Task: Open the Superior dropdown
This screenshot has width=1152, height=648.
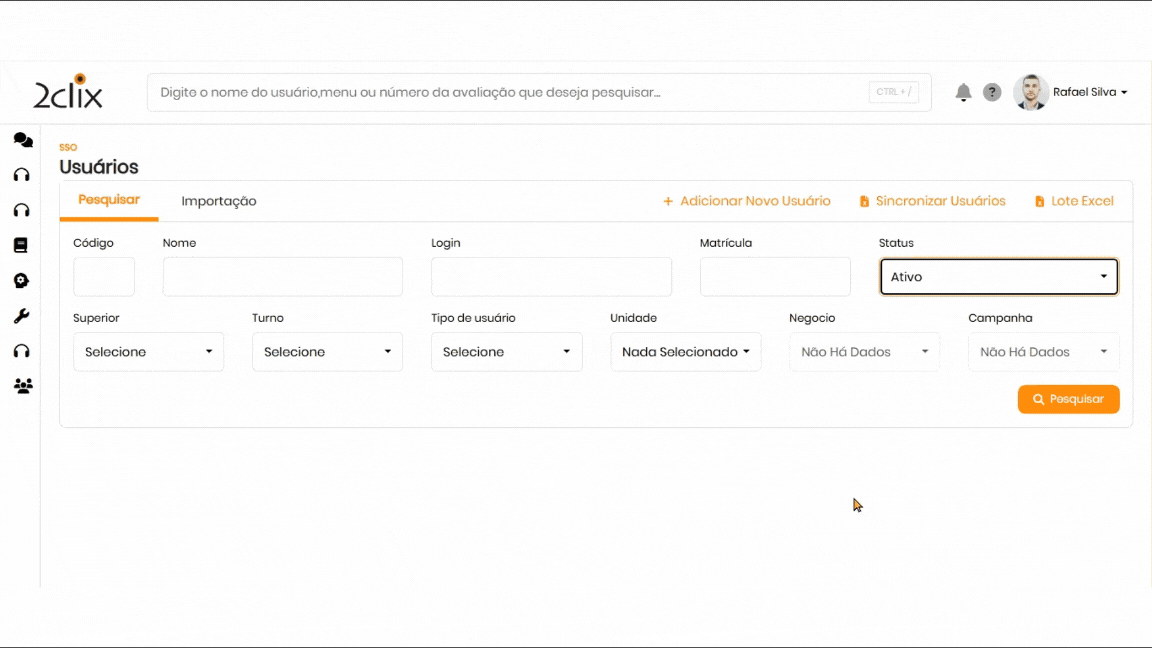Action: tap(148, 352)
